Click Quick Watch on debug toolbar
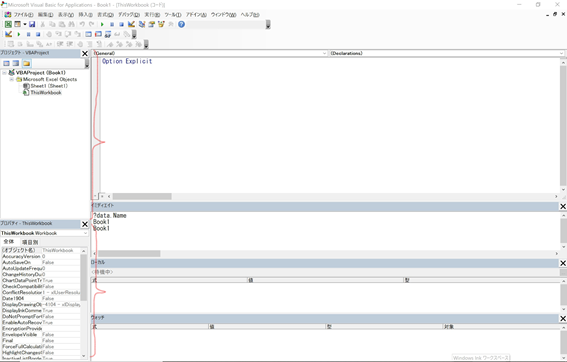The image size is (567, 362). (x=117, y=34)
